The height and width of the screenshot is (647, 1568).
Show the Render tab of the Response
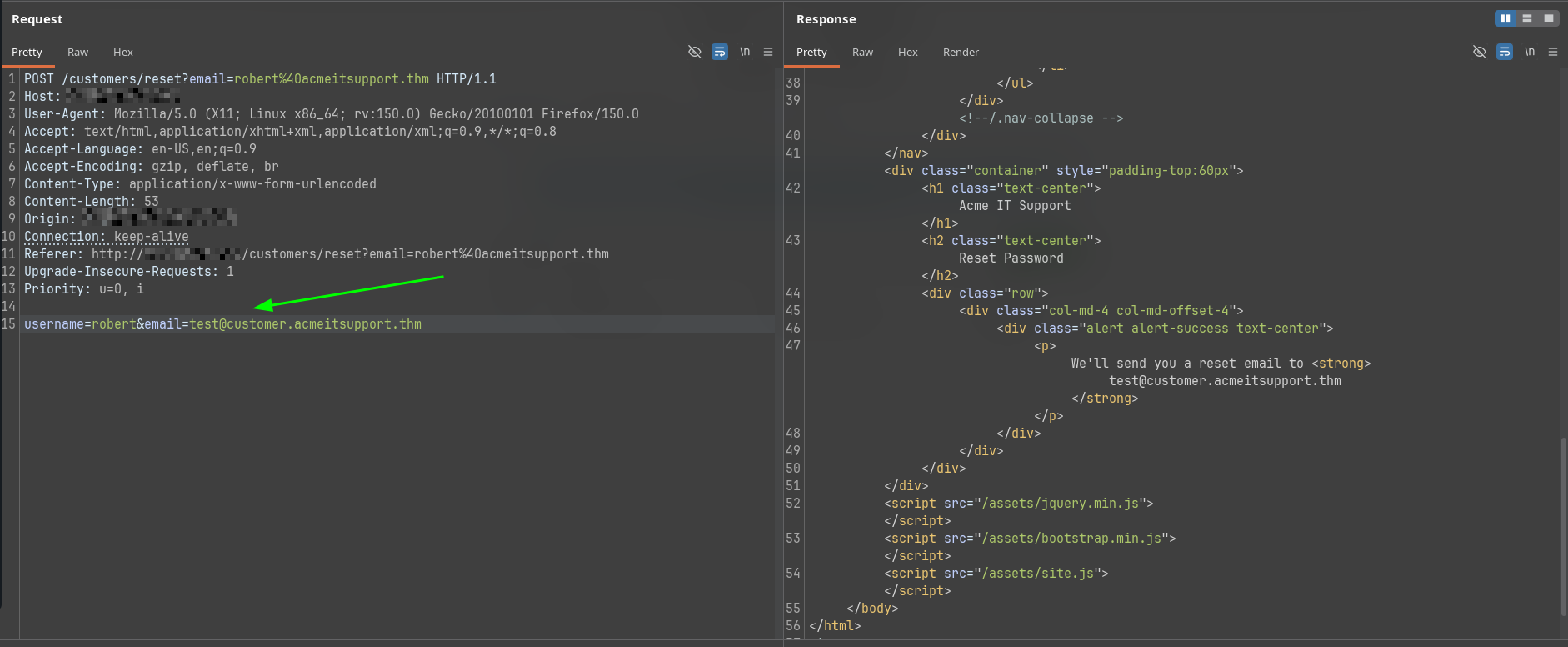click(x=961, y=52)
